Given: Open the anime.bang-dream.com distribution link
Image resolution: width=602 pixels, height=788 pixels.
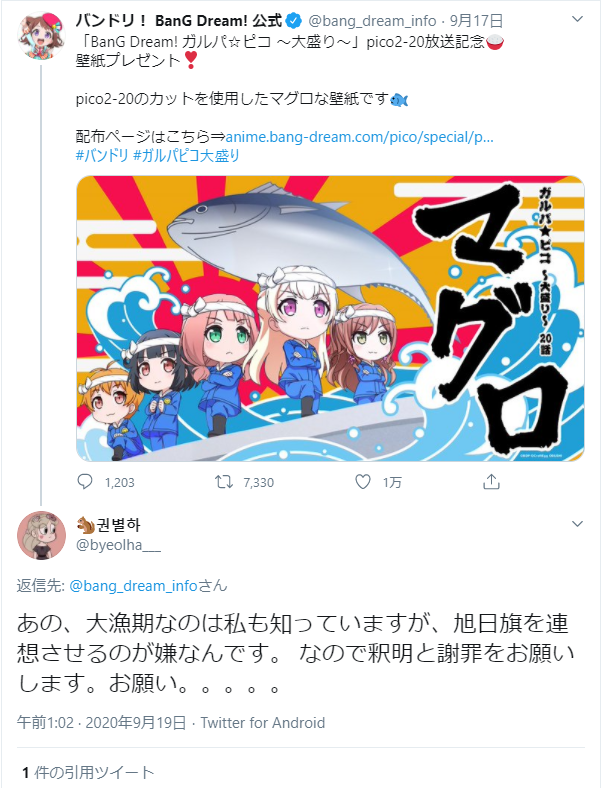Looking at the screenshot, I should 359,137.
